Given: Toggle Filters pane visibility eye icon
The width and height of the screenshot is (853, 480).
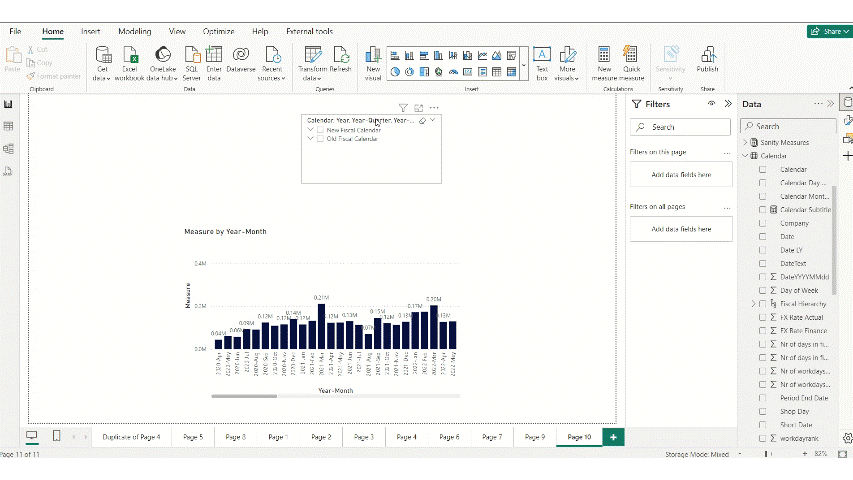Looking at the screenshot, I should (x=711, y=104).
